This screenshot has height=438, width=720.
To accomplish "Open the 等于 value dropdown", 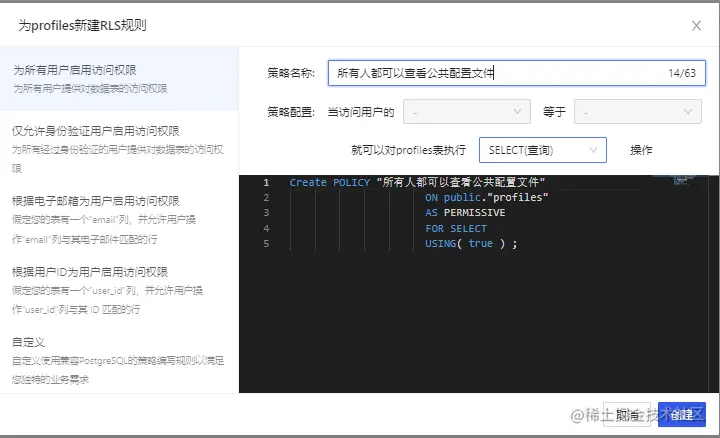I will 637,112.
